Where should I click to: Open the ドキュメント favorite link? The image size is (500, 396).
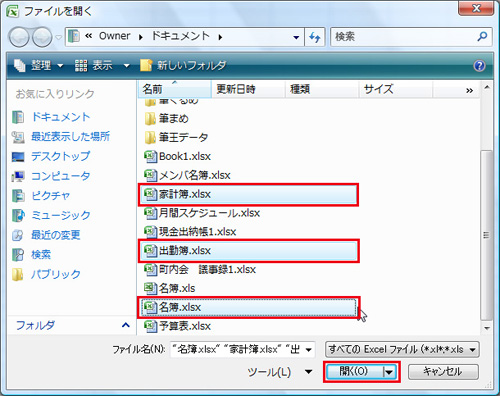[x=61, y=117]
